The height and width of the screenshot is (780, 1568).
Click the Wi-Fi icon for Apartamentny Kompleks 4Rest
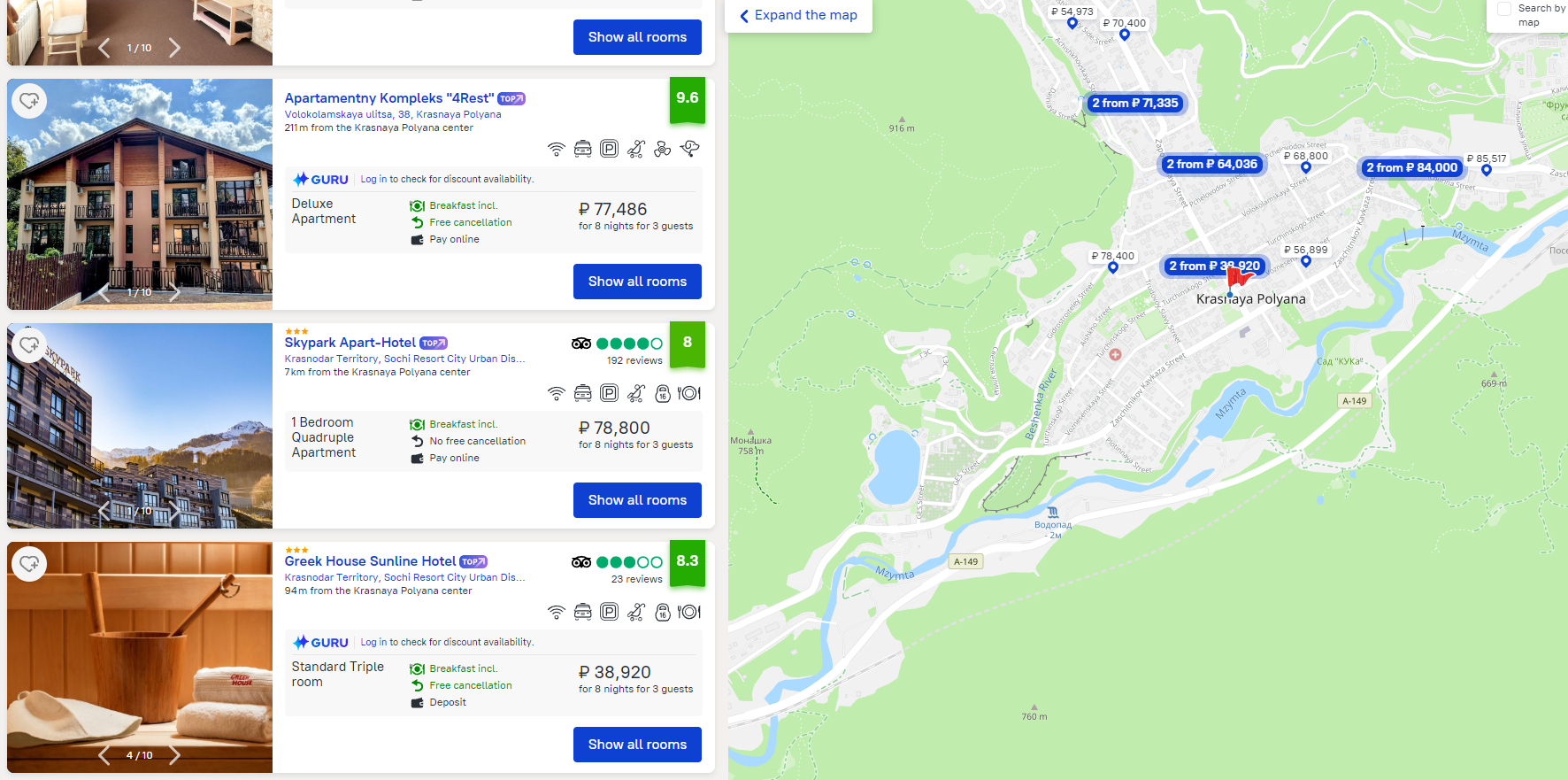tap(556, 149)
